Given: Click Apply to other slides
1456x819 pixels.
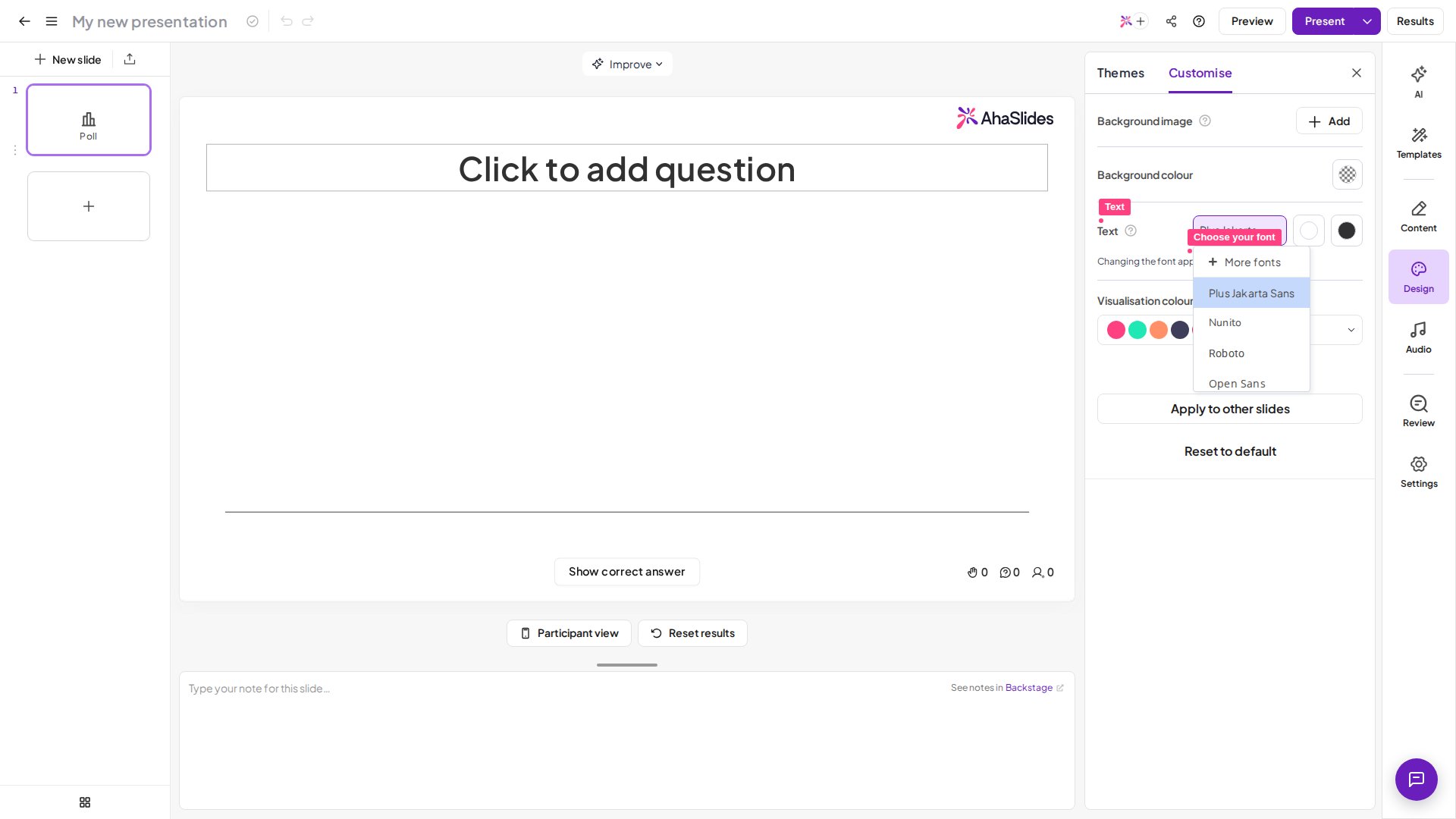Looking at the screenshot, I should click(1230, 409).
